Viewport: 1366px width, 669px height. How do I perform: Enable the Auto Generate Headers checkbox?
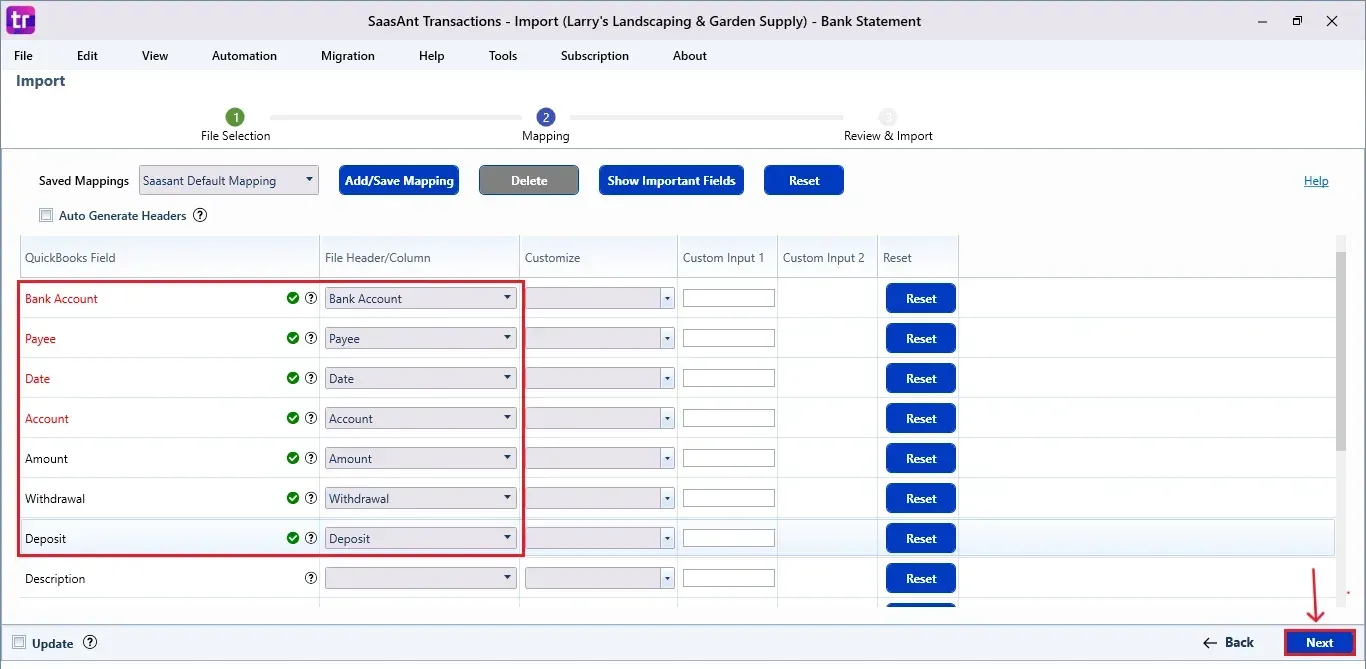(46, 215)
